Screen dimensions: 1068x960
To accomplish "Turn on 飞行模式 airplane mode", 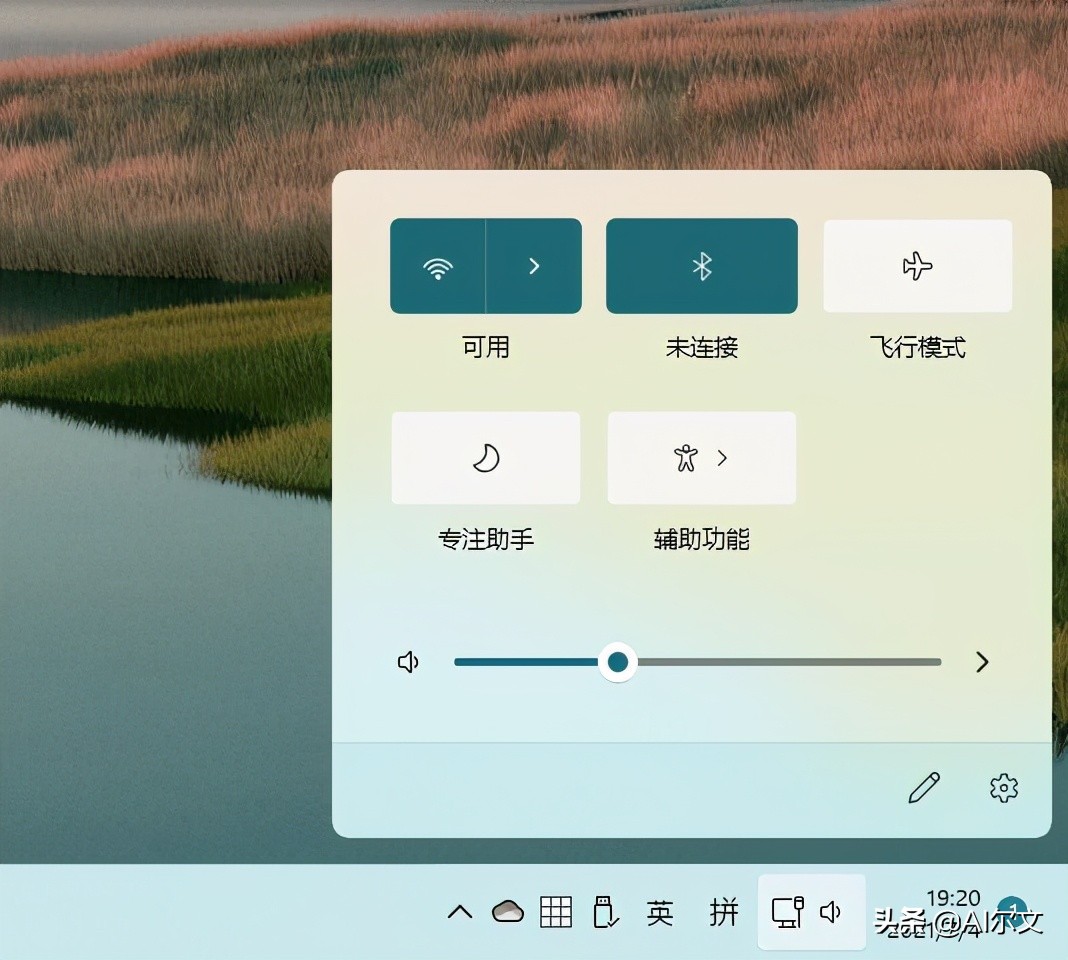I will (916, 266).
